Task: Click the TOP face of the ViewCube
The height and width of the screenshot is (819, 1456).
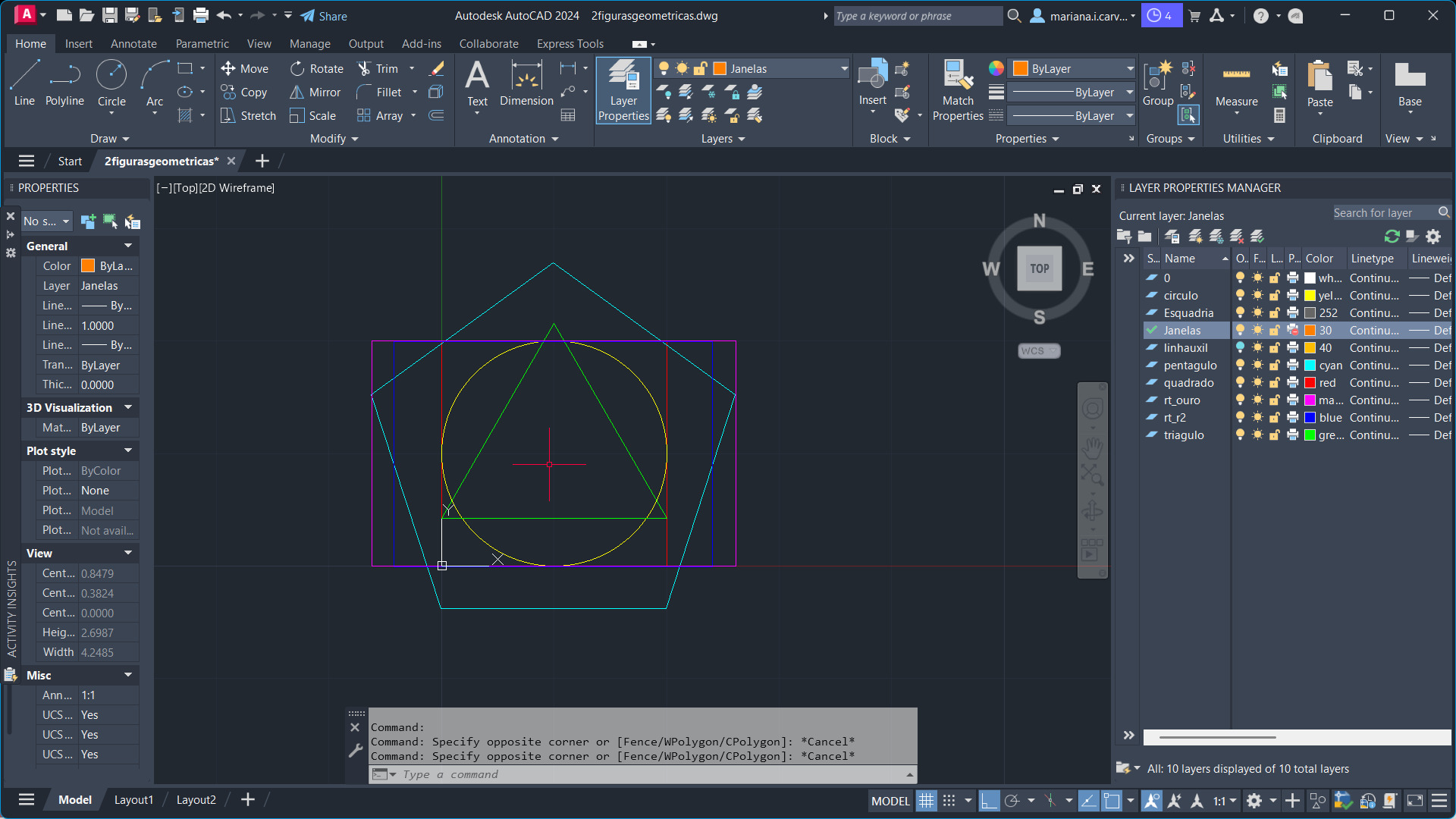Action: click(1039, 268)
